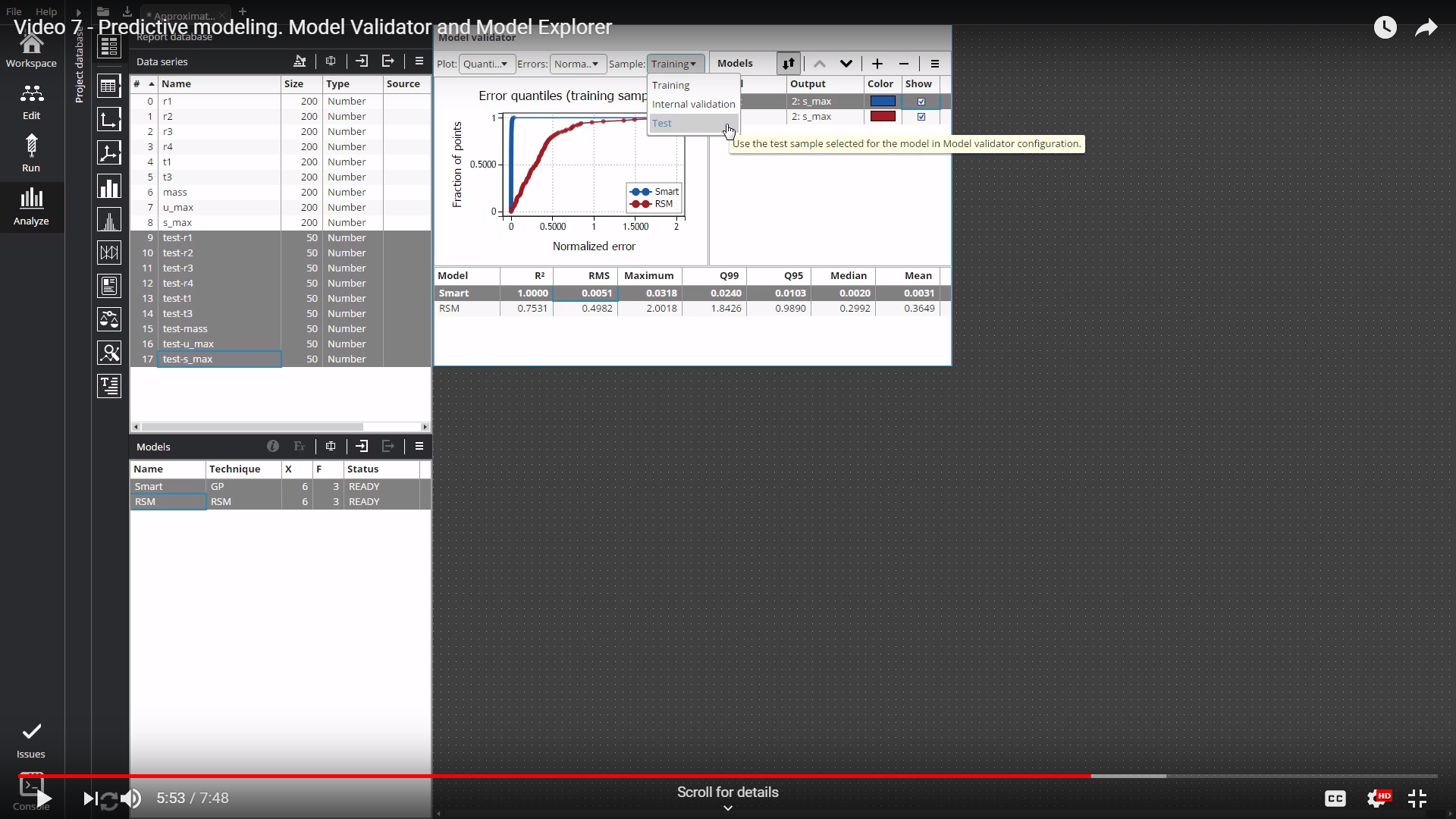Select the test-s_max data series row
Image resolution: width=1456 pixels, height=819 pixels.
(281, 359)
